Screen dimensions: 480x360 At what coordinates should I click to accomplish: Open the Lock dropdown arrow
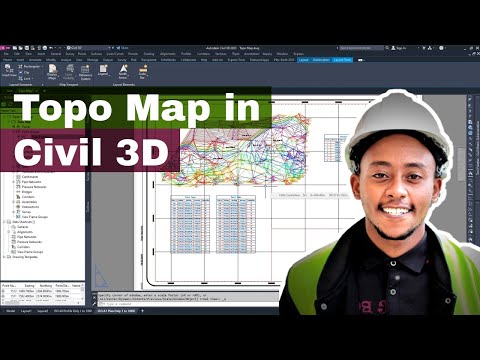pyautogui.click(x=32, y=78)
